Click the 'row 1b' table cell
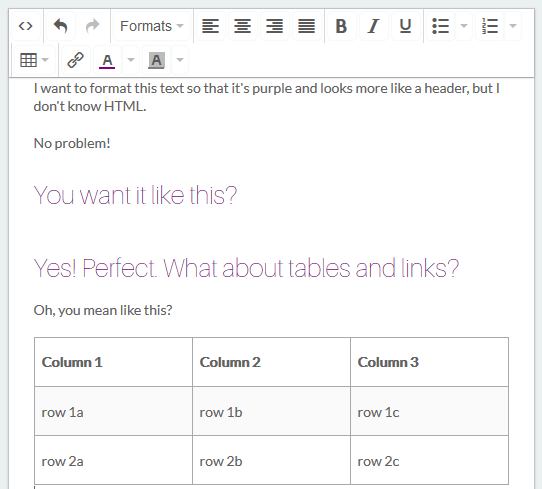542x489 pixels. tap(271, 411)
